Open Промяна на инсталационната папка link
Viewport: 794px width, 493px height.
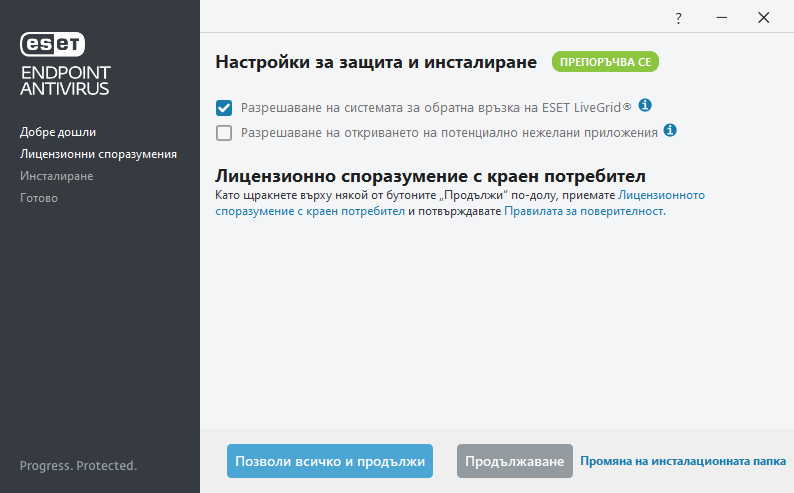click(682, 462)
